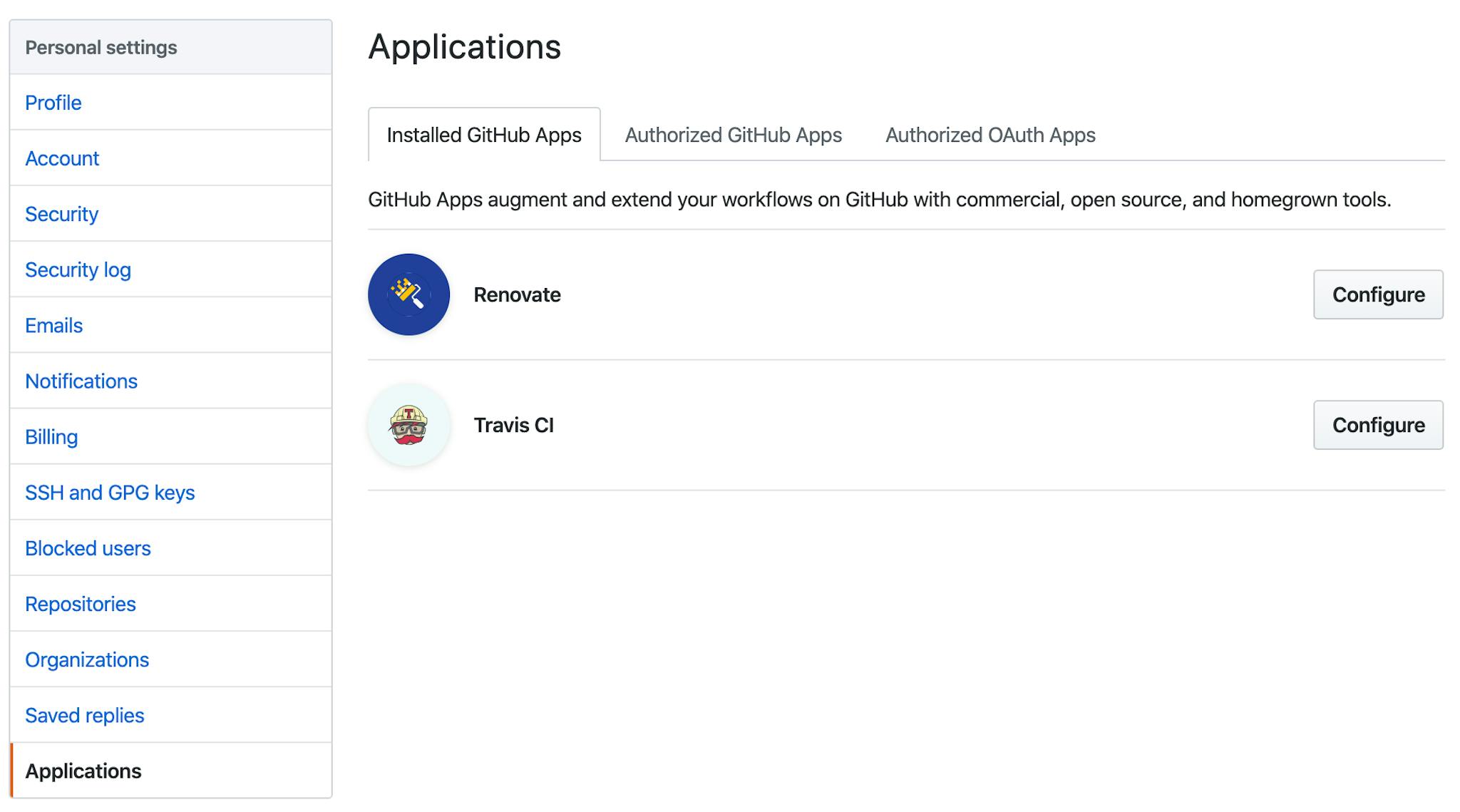Screen dimensions: 1460x812
Task: Open SSH and GPG keys settings
Action: [110, 492]
